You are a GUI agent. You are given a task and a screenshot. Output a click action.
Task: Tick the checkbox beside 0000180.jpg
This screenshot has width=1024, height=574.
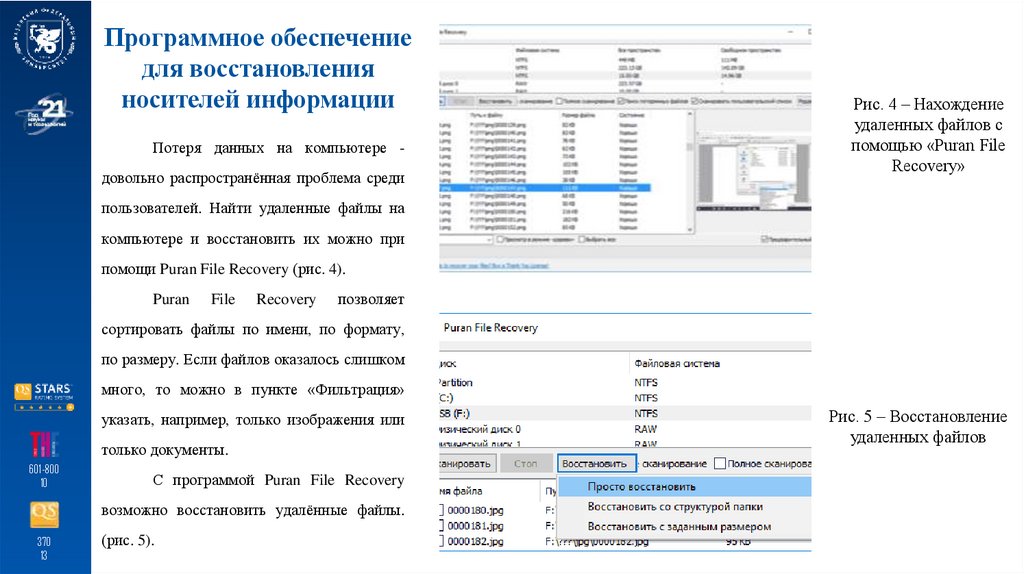point(442,510)
